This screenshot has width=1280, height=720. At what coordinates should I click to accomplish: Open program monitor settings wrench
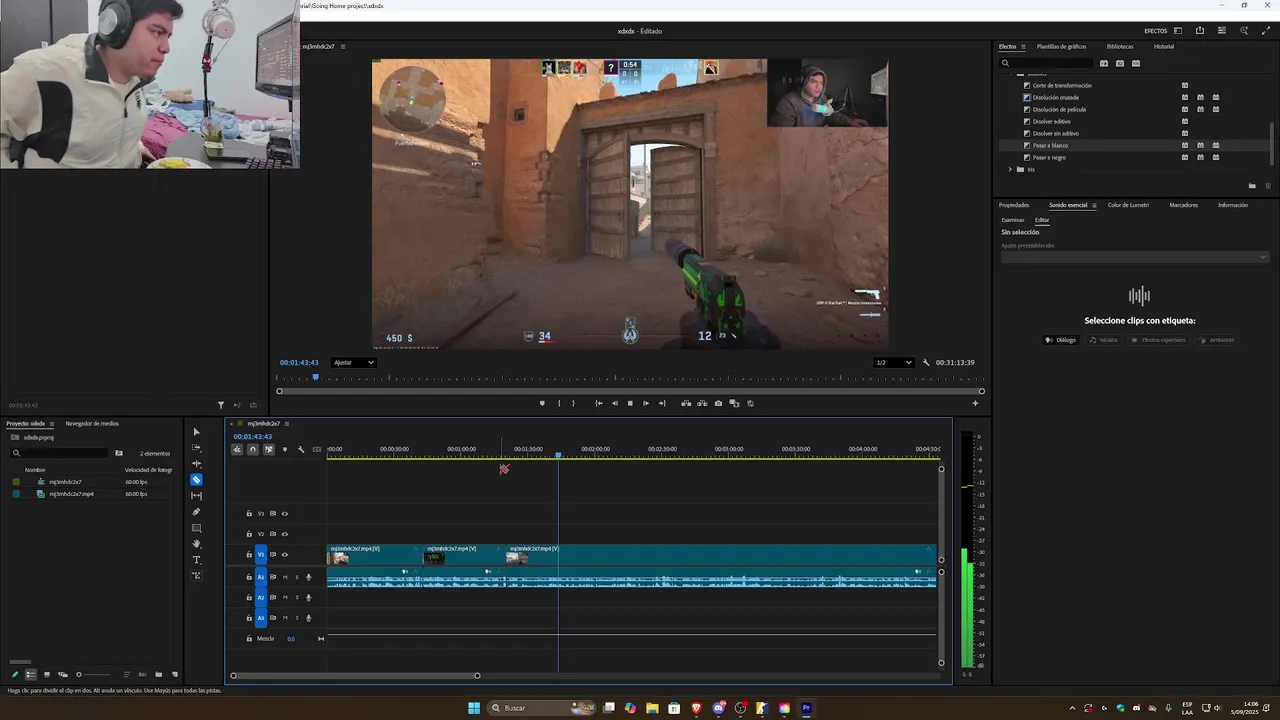[x=926, y=362]
